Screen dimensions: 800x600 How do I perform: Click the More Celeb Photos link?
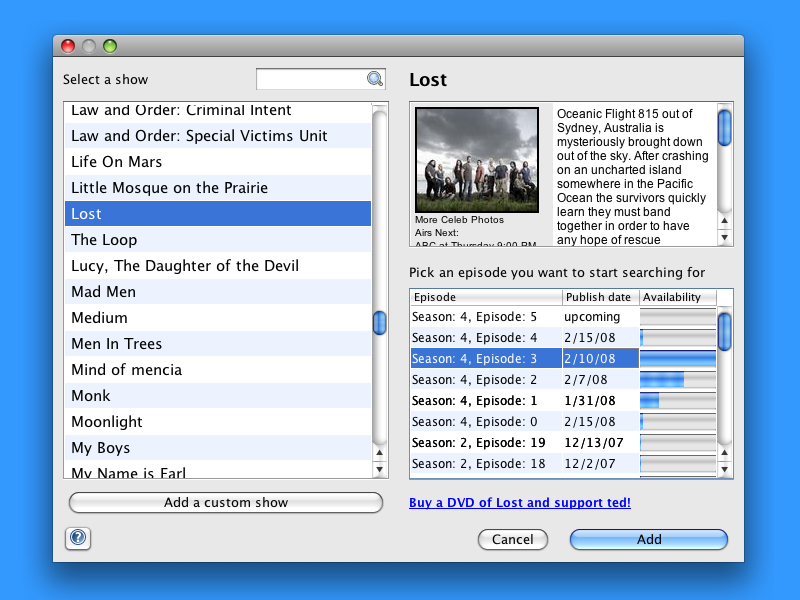point(459,219)
